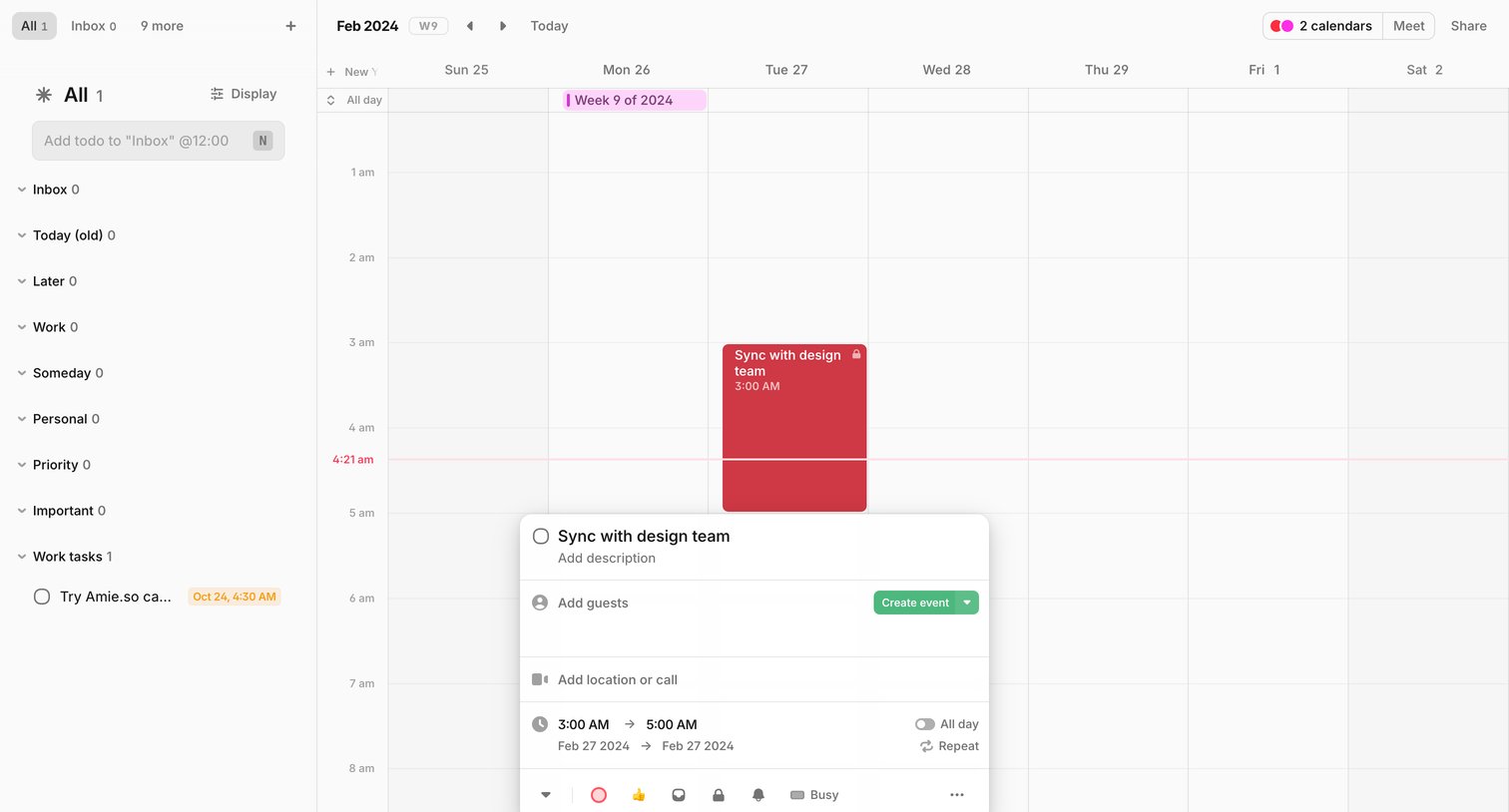The width and height of the screenshot is (1509, 812).
Task: Collapse the Later list
Action: (x=22, y=281)
